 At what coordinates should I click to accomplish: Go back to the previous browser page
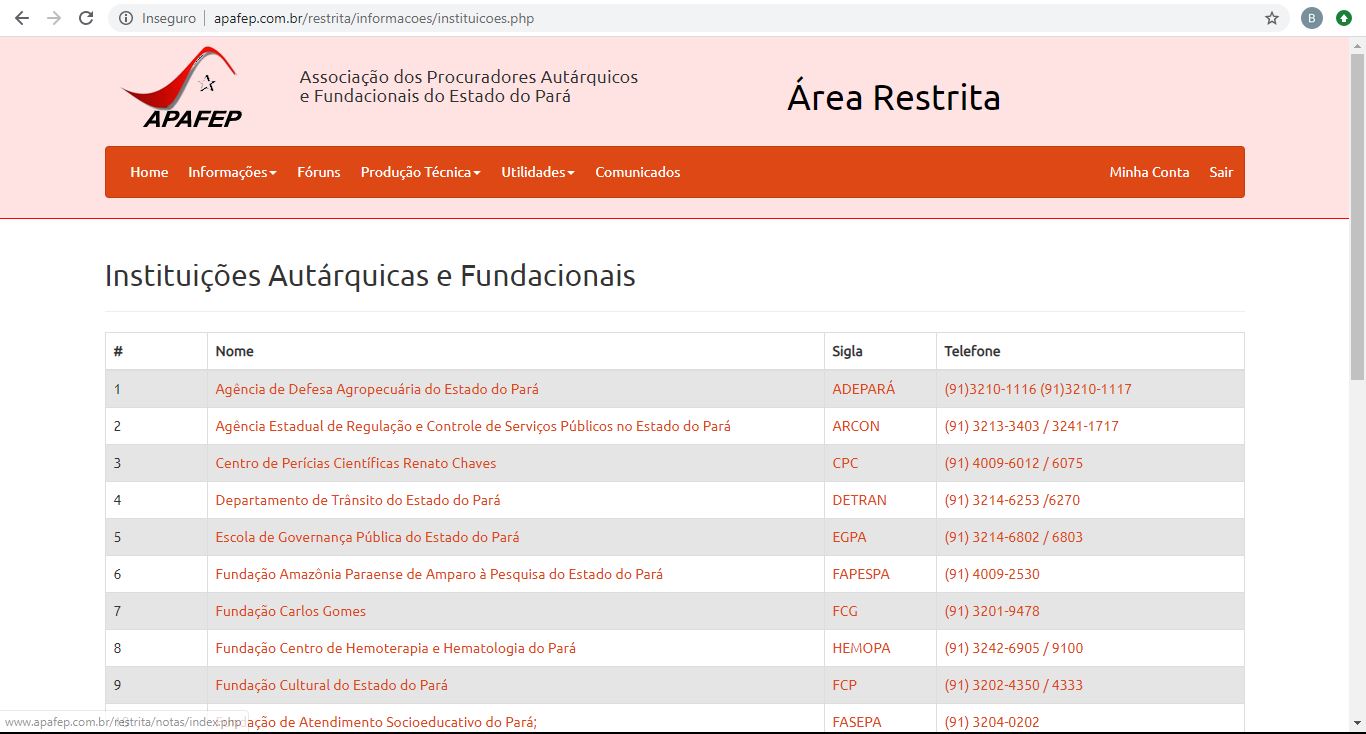[x=22, y=18]
